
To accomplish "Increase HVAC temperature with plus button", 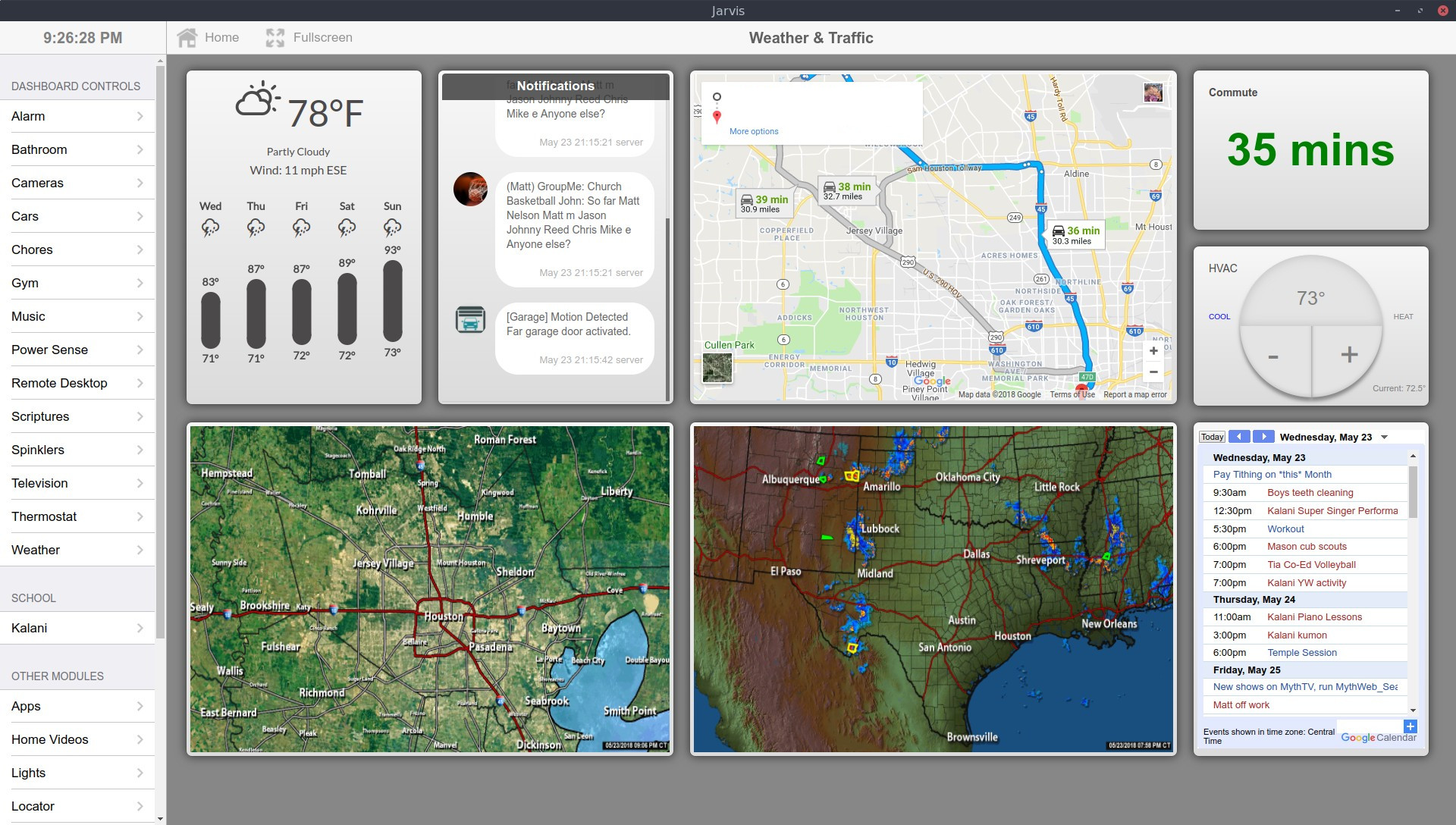I will tap(1348, 355).
